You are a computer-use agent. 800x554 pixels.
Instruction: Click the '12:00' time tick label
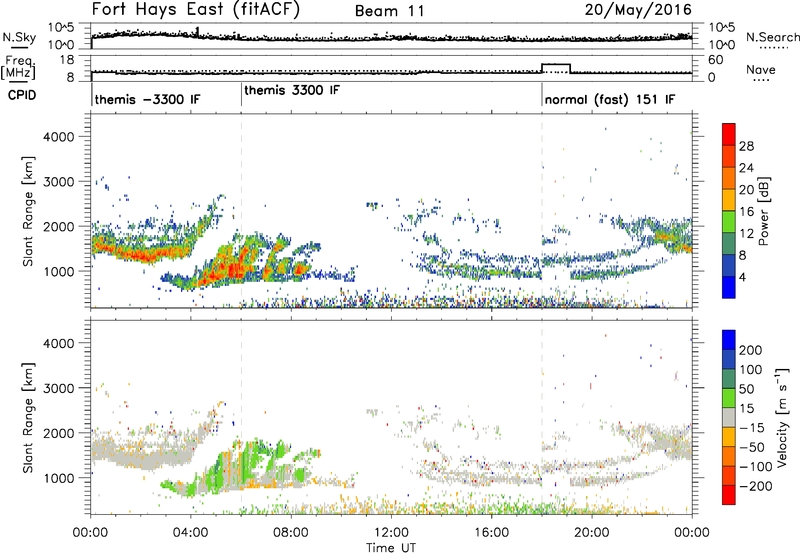pyautogui.click(x=391, y=533)
